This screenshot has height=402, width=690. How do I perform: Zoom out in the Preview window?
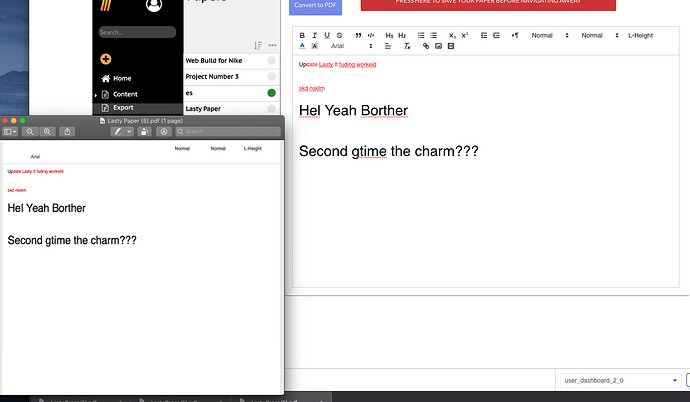tap(29, 132)
